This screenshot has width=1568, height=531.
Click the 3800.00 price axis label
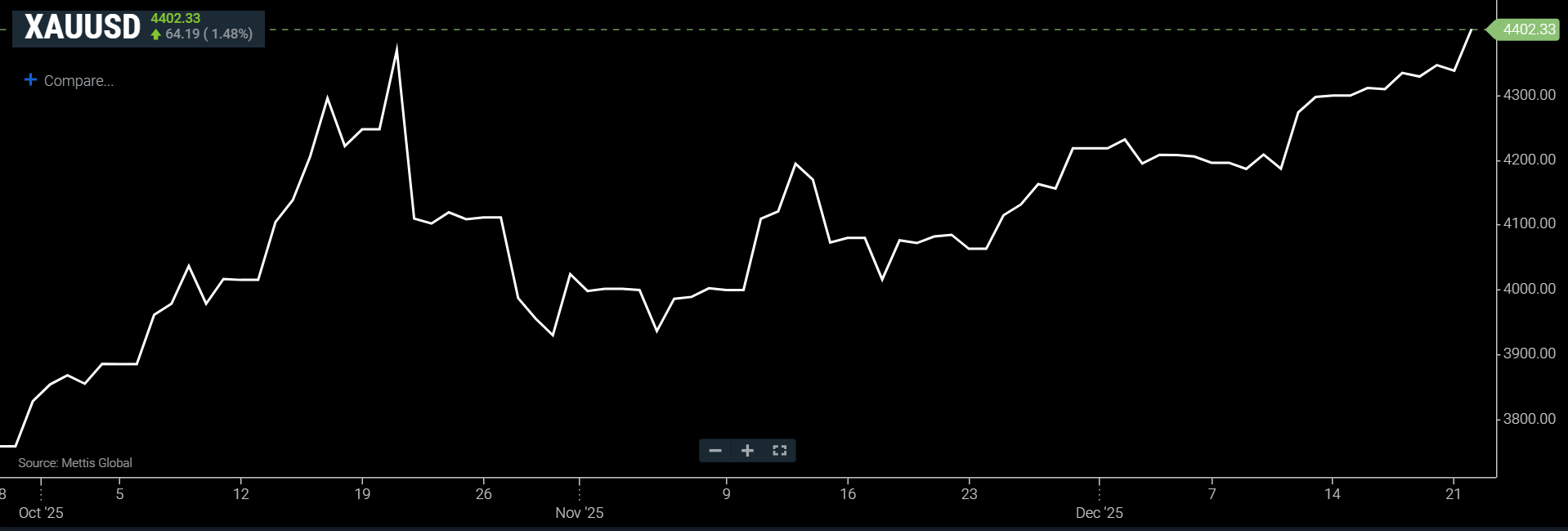[x=1529, y=419]
